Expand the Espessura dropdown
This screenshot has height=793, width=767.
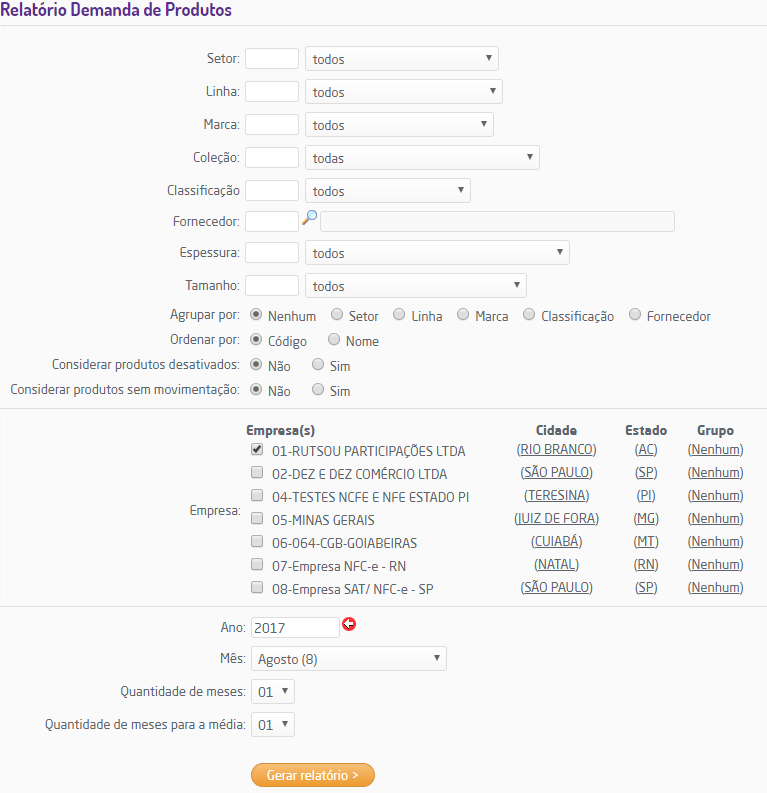(437, 253)
